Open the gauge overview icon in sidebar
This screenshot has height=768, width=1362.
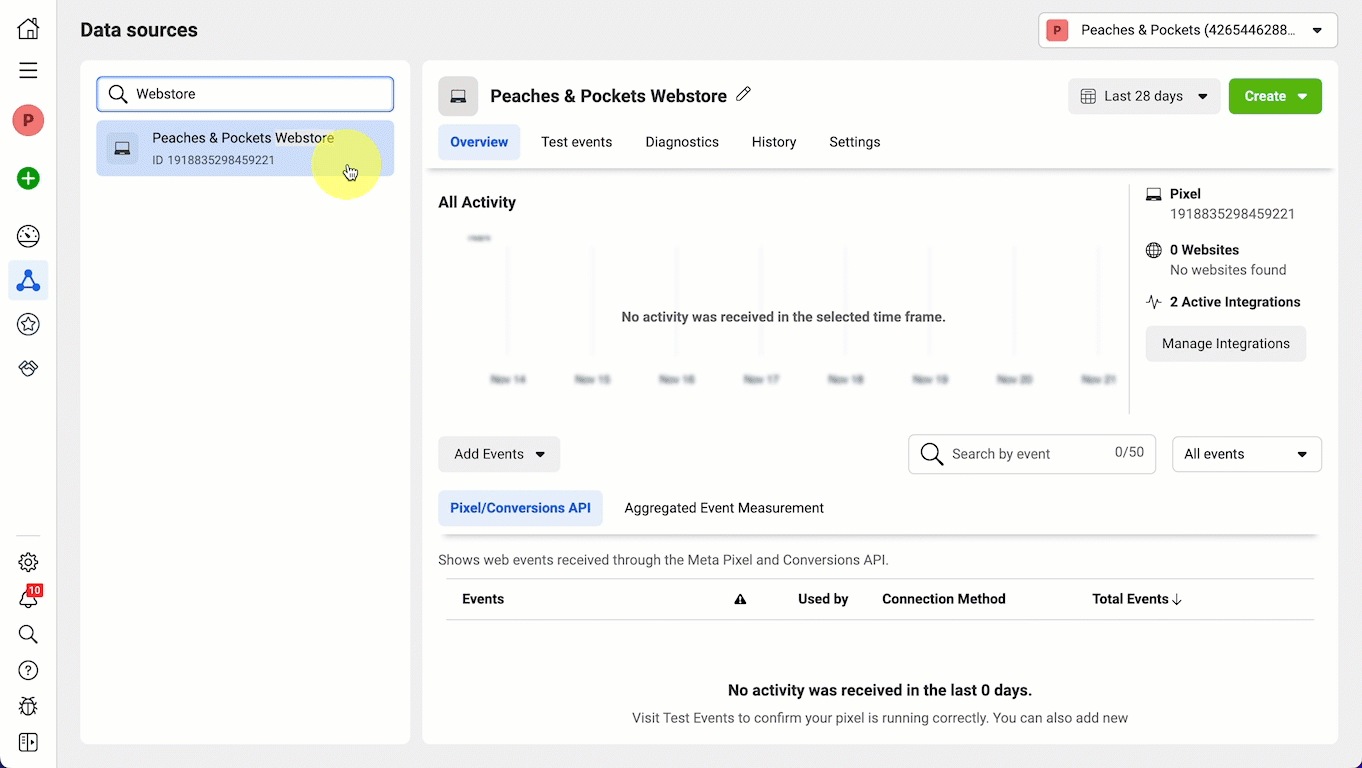28,237
